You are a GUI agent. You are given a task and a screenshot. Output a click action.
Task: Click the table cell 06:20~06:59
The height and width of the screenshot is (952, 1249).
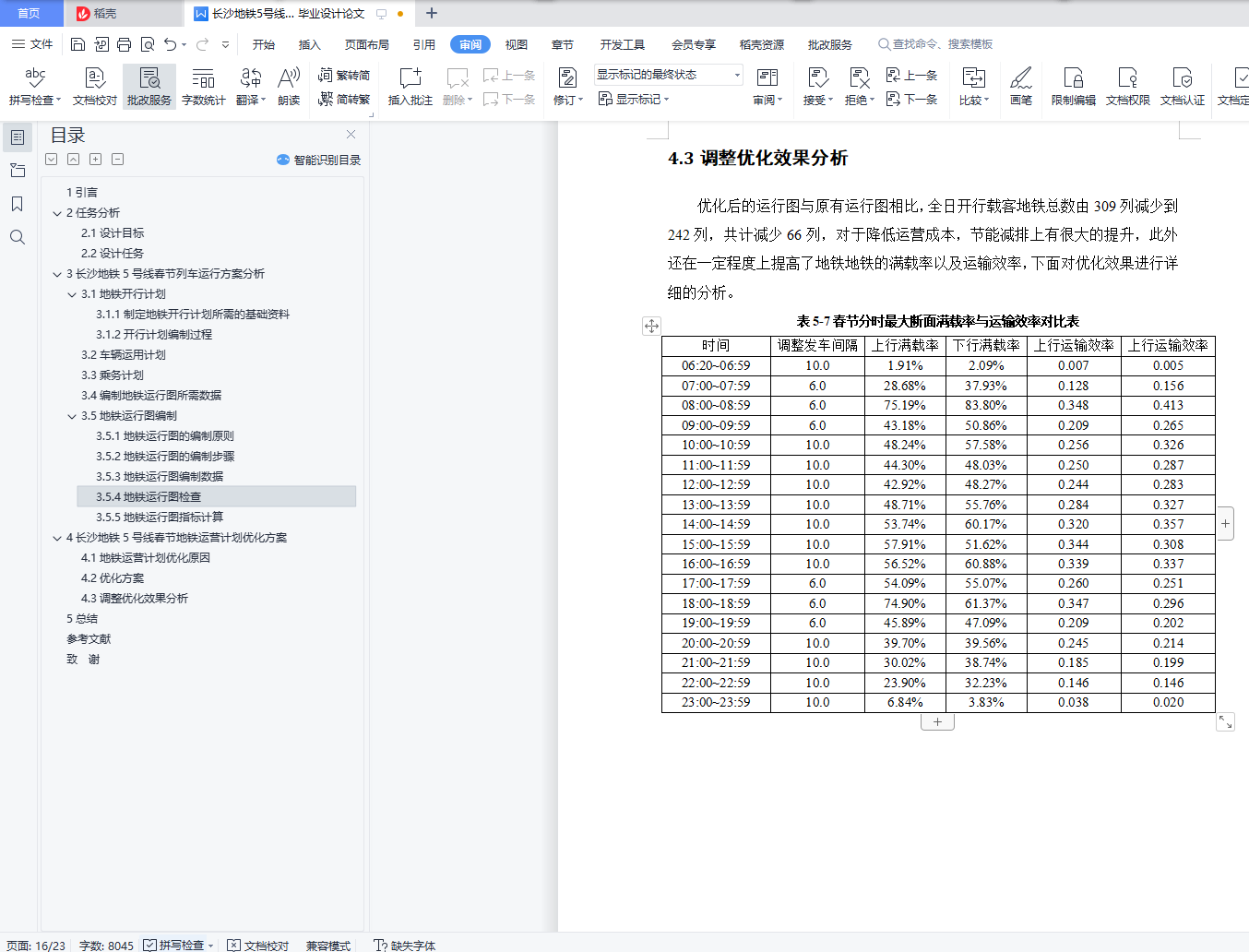point(716,366)
